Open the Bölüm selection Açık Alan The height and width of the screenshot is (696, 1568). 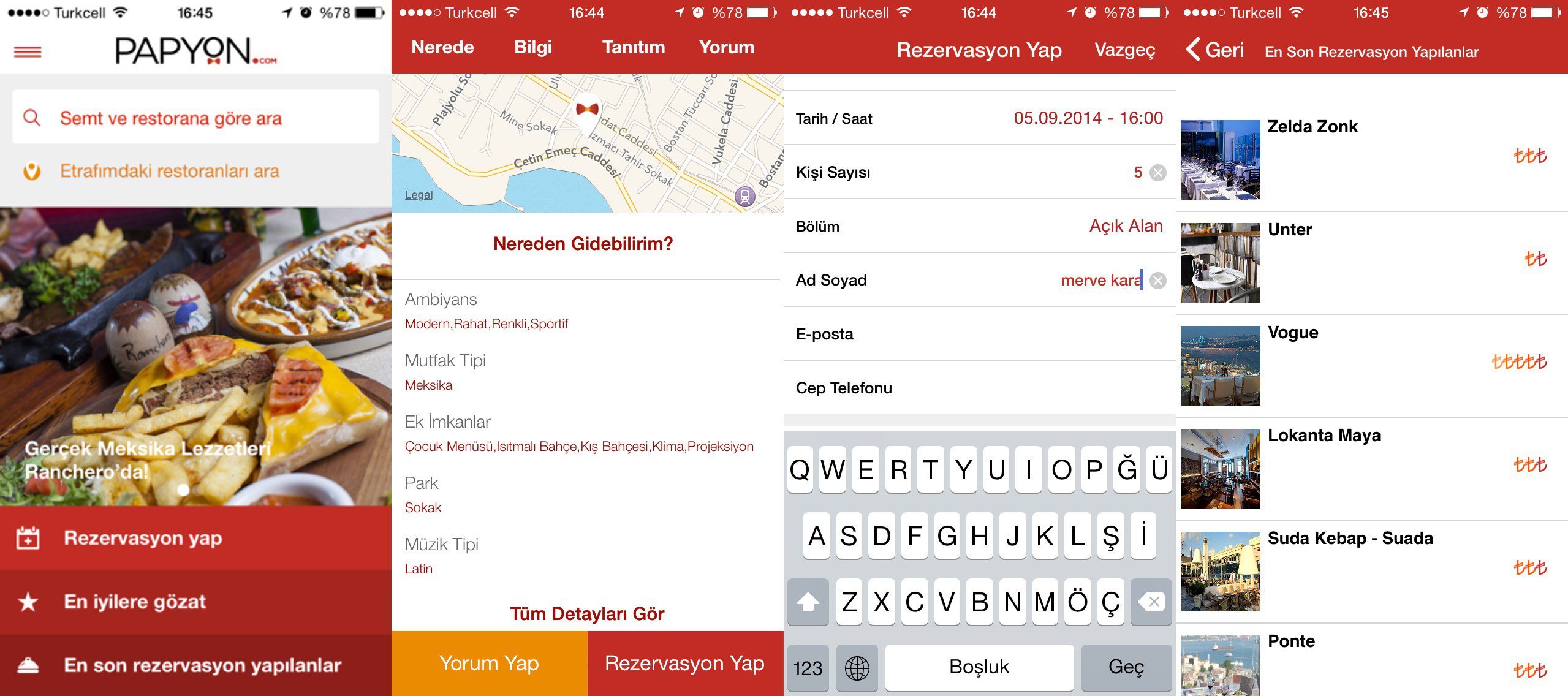tap(979, 226)
